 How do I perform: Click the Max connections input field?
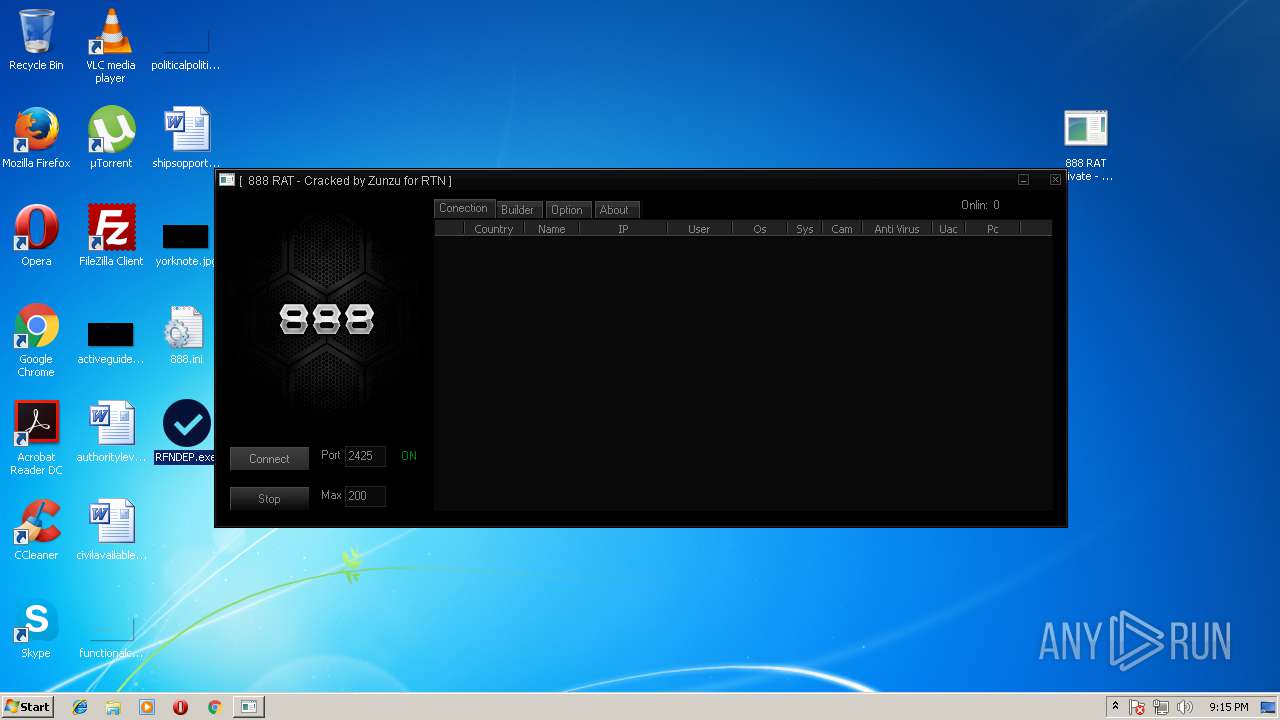coord(365,496)
